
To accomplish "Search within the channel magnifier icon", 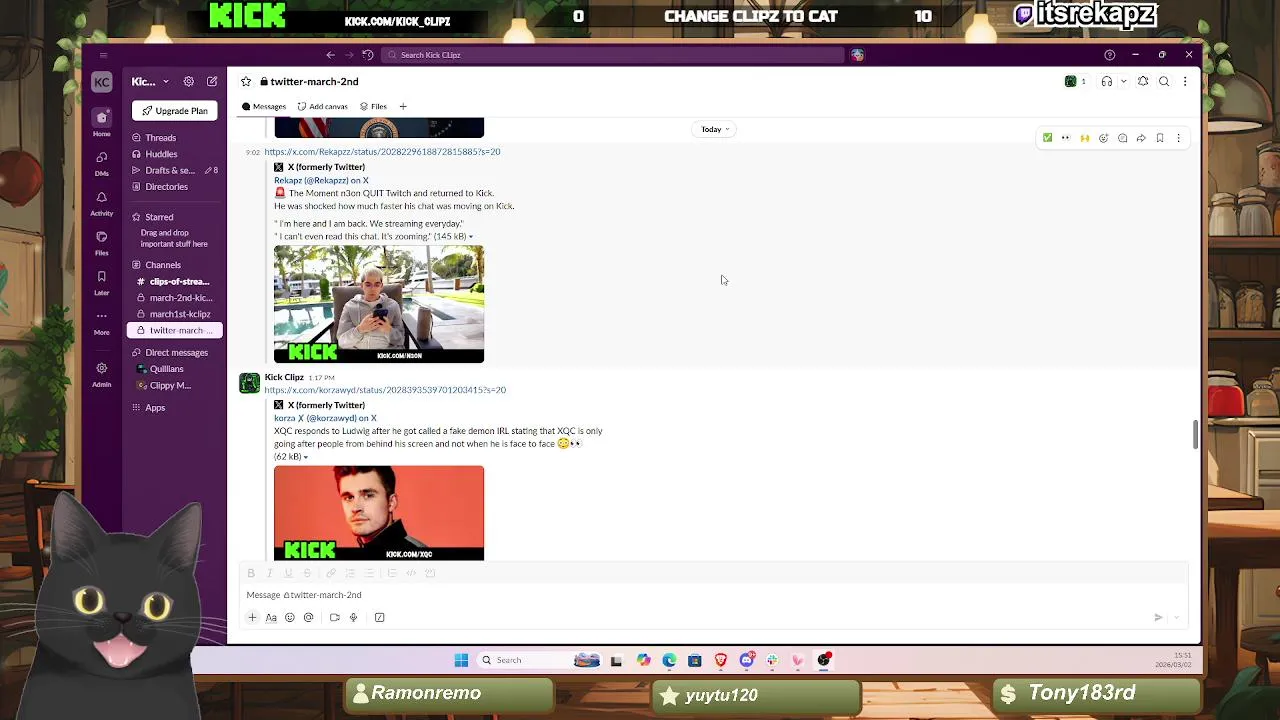I will tap(1164, 82).
